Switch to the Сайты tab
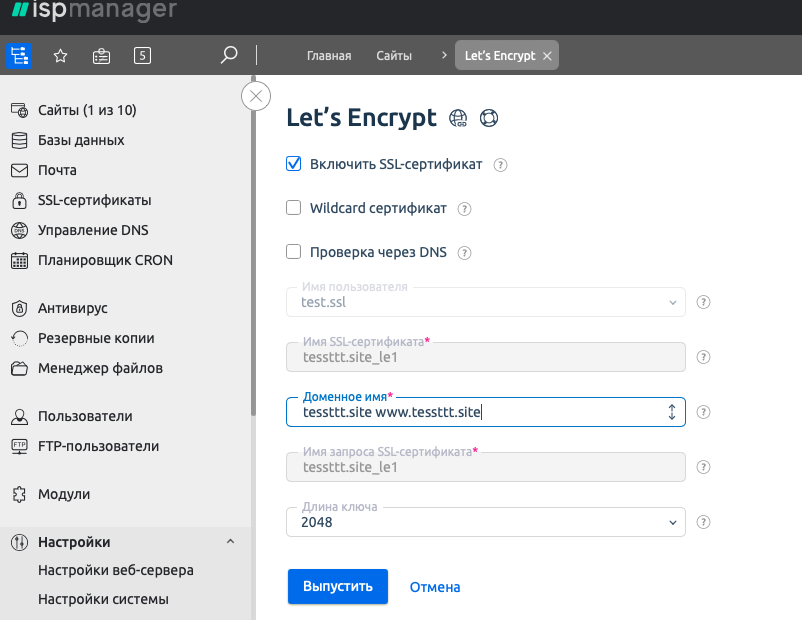This screenshot has width=802, height=620. tap(394, 56)
